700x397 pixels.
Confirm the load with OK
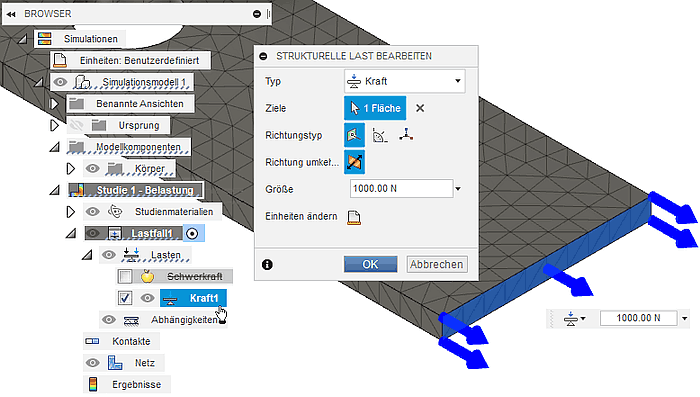[371, 264]
